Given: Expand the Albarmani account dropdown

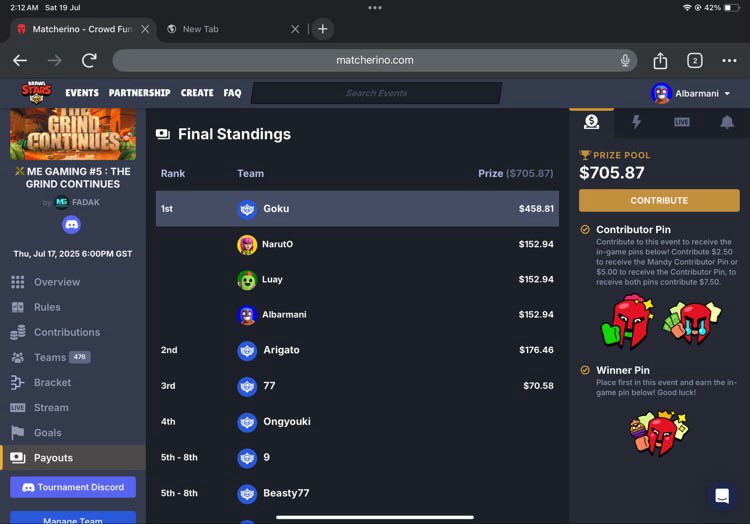Looking at the screenshot, I should coord(727,93).
